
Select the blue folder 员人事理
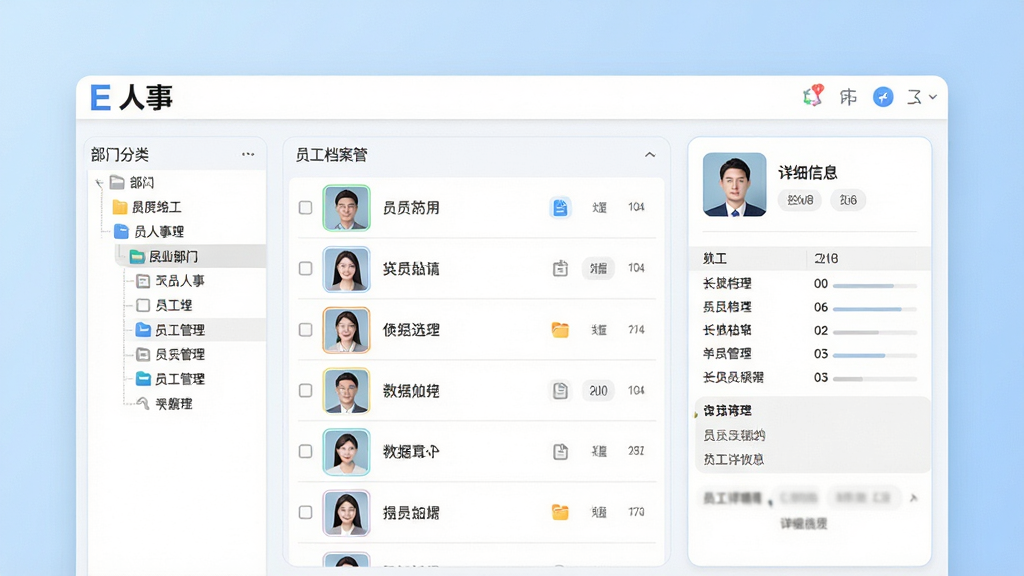pos(148,232)
